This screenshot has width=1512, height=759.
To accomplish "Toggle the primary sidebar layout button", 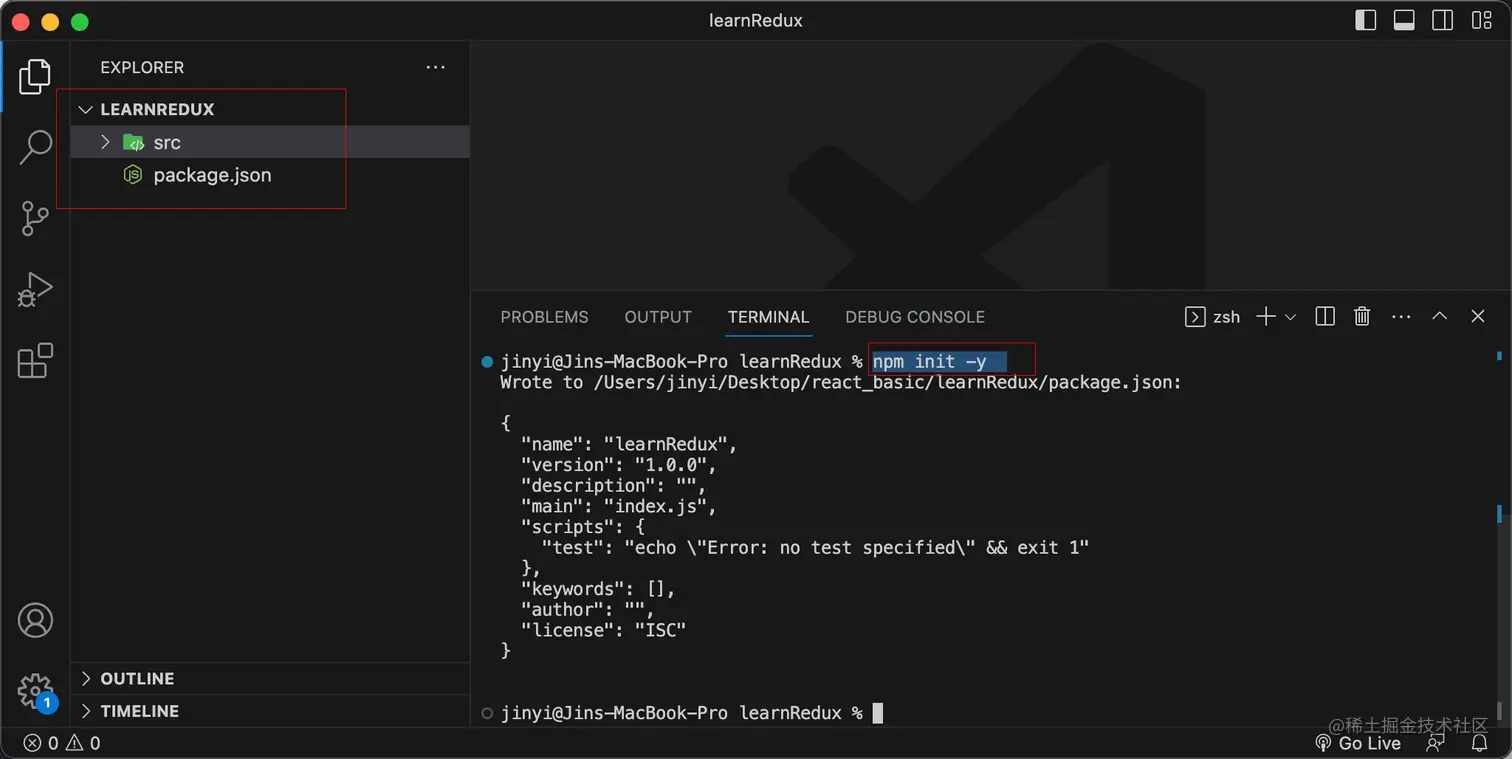I will click(1365, 20).
